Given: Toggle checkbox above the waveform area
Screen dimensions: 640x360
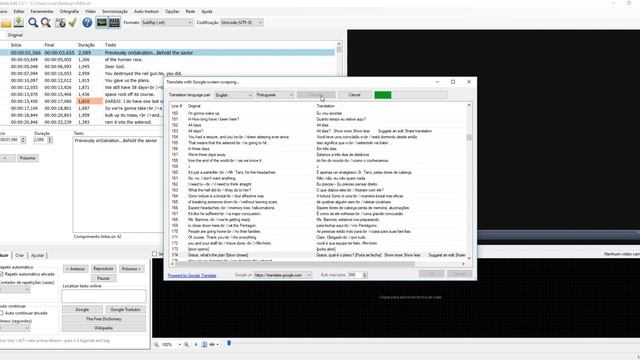Looking at the screenshot, I should 154,254.
